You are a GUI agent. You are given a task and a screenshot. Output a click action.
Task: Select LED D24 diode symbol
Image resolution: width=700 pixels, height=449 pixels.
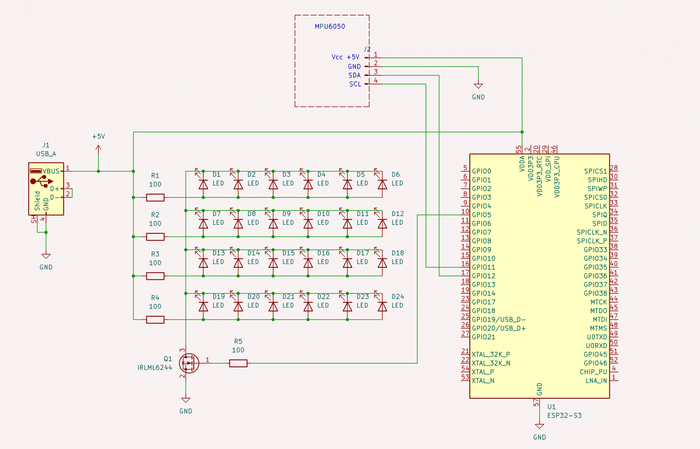(382, 306)
